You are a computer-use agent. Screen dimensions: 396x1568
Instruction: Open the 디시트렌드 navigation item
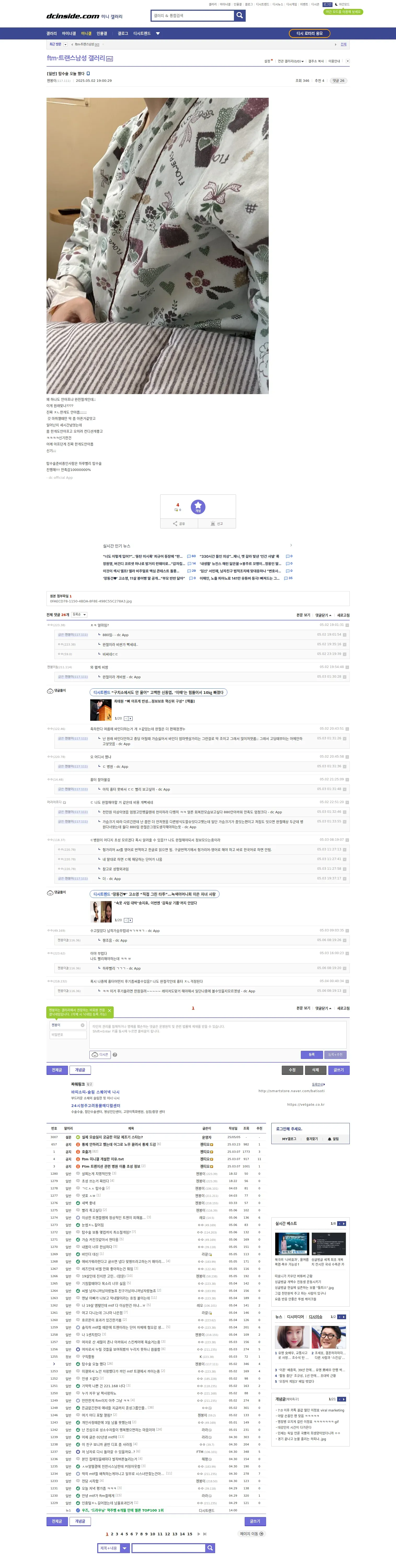[141, 33]
